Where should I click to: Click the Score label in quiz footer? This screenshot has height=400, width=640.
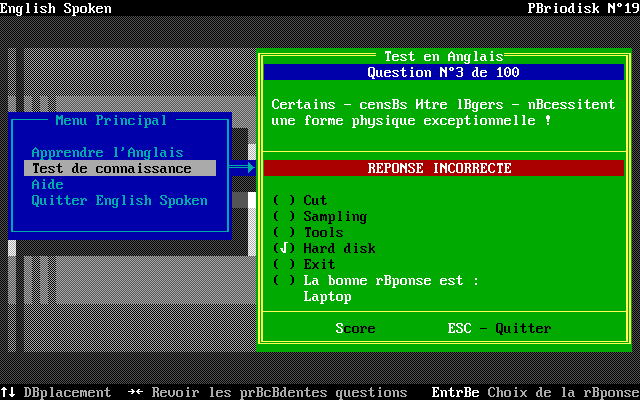pos(355,328)
